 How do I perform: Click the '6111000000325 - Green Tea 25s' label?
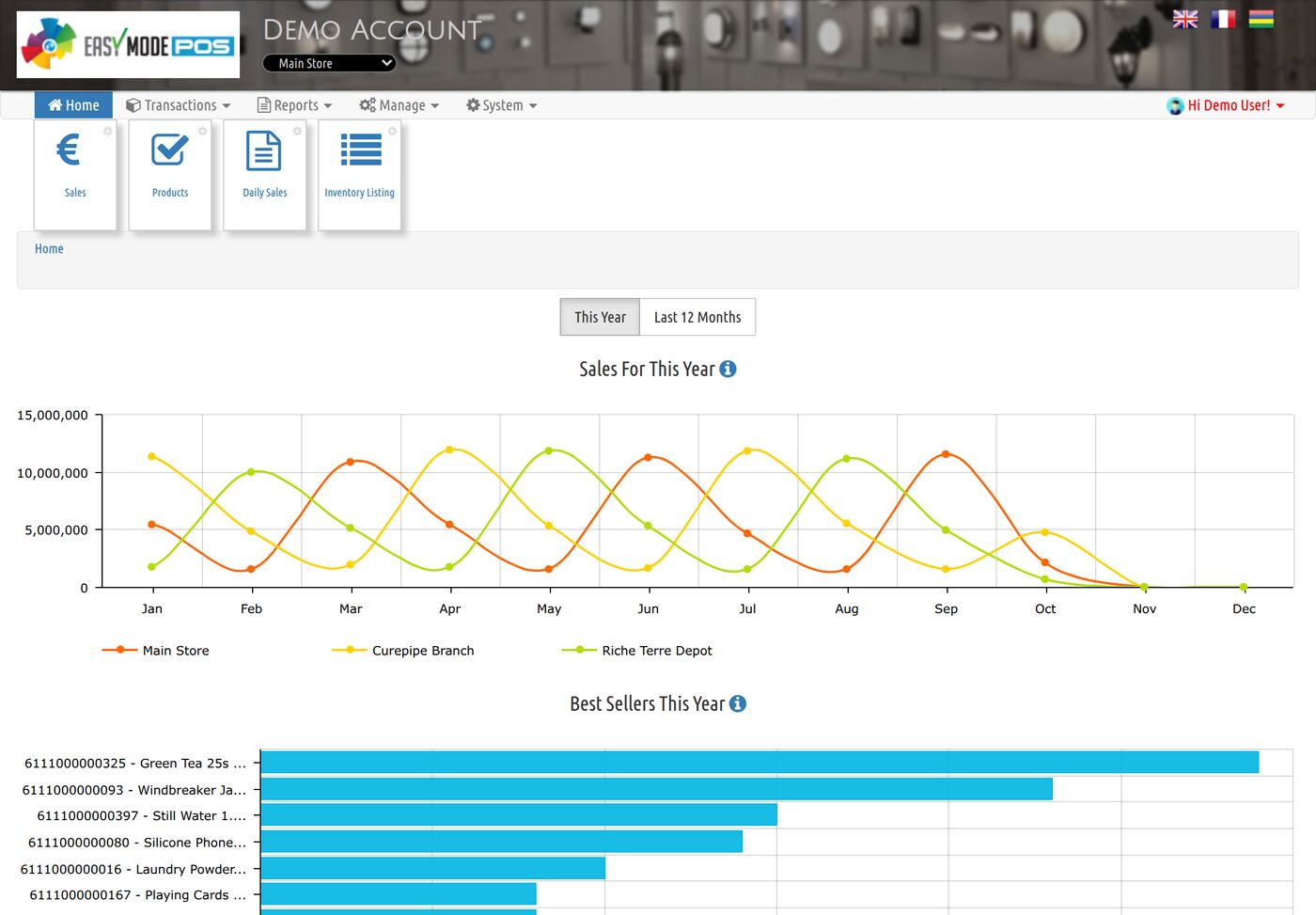point(135,764)
